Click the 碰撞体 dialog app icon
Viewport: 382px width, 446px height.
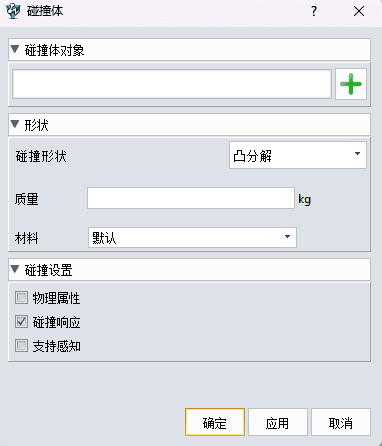pos(13,11)
